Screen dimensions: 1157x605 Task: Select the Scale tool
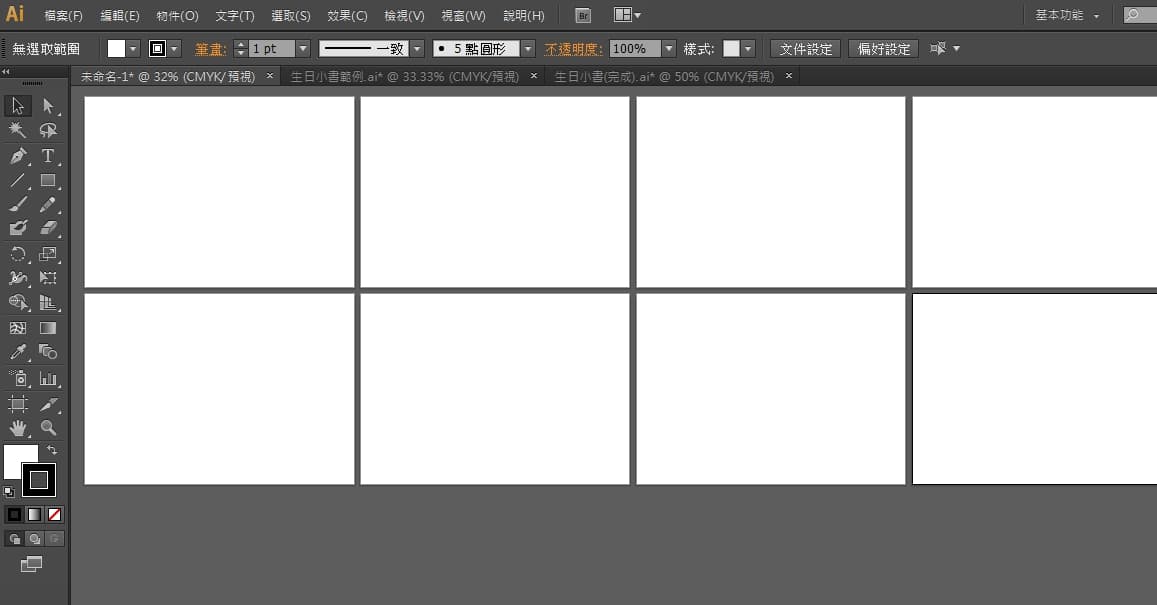48,255
